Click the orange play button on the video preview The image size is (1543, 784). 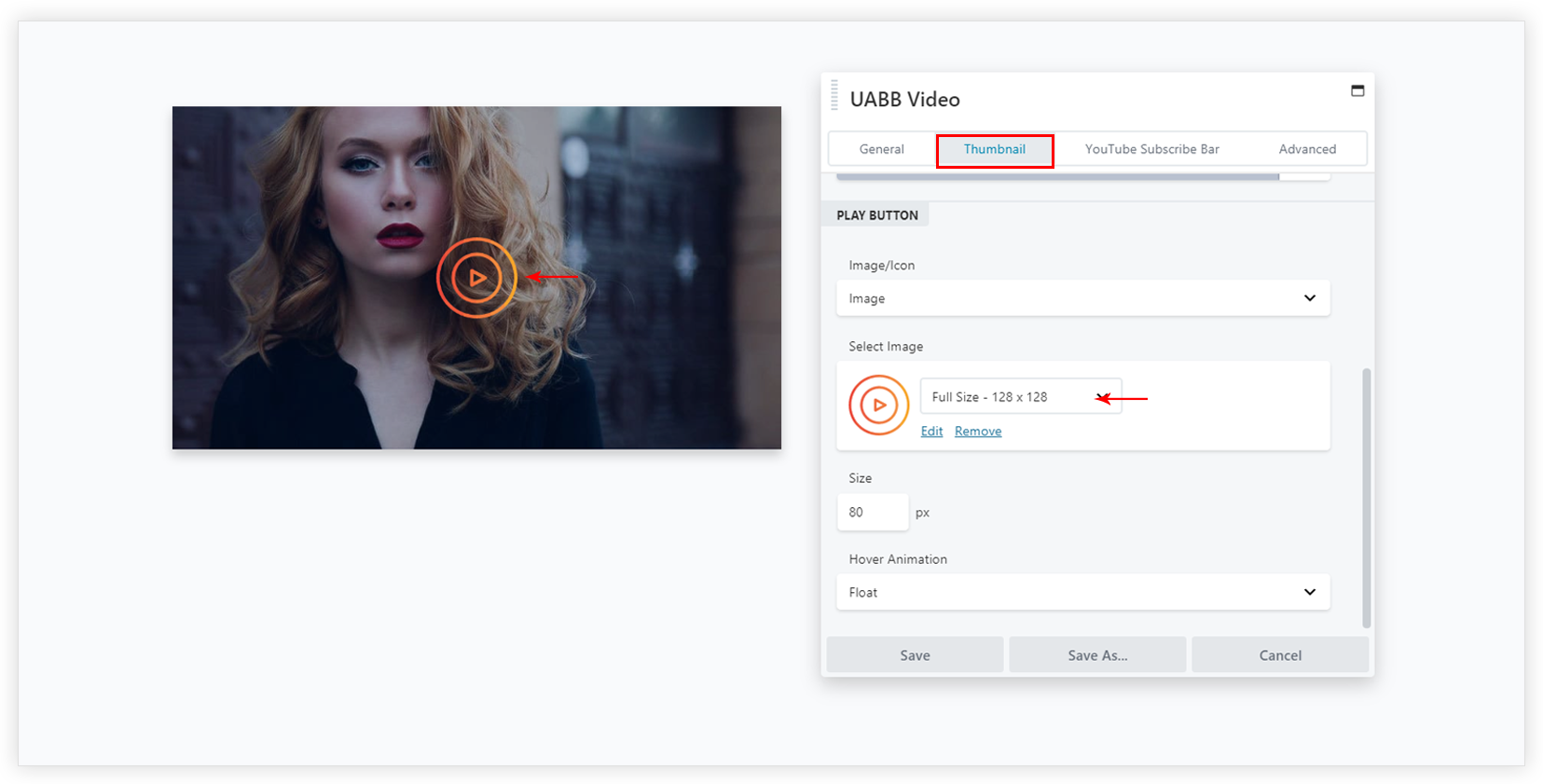[476, 278]
